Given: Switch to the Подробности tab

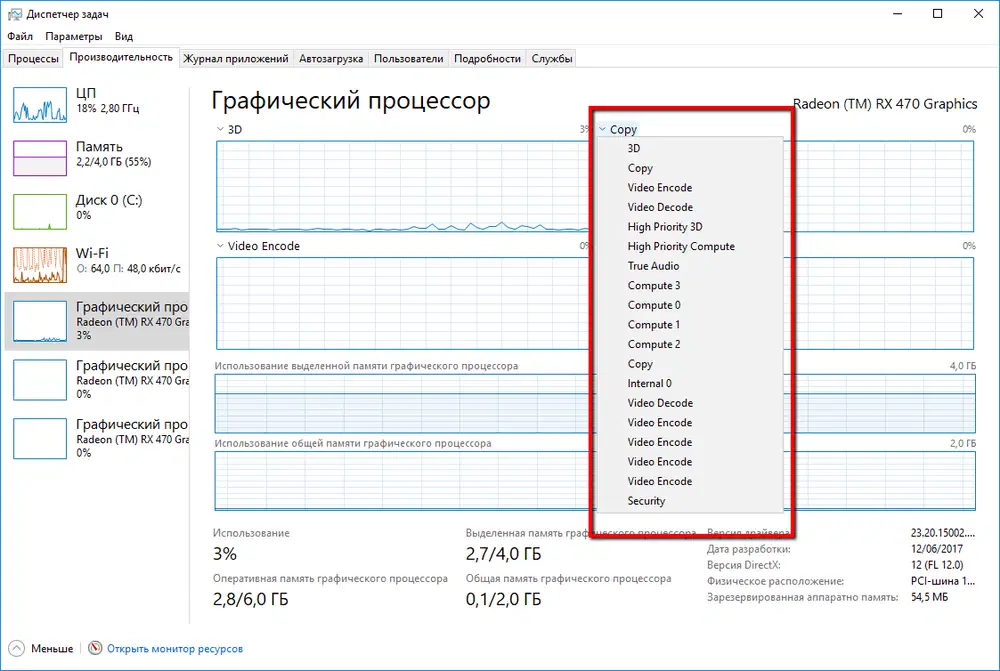Looking at the screenshot, I should [x=487, y=59].
